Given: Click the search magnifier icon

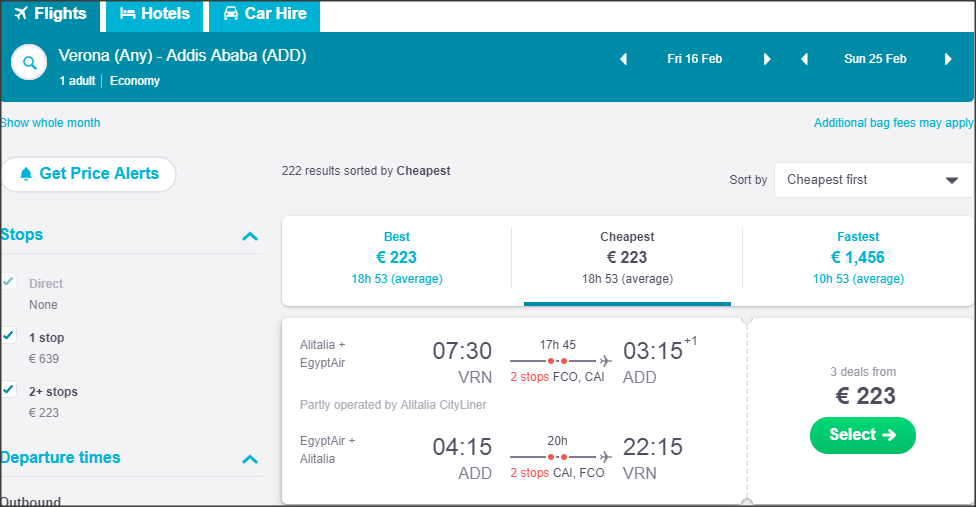Looking at the screenshot, I should coord(30,63).
